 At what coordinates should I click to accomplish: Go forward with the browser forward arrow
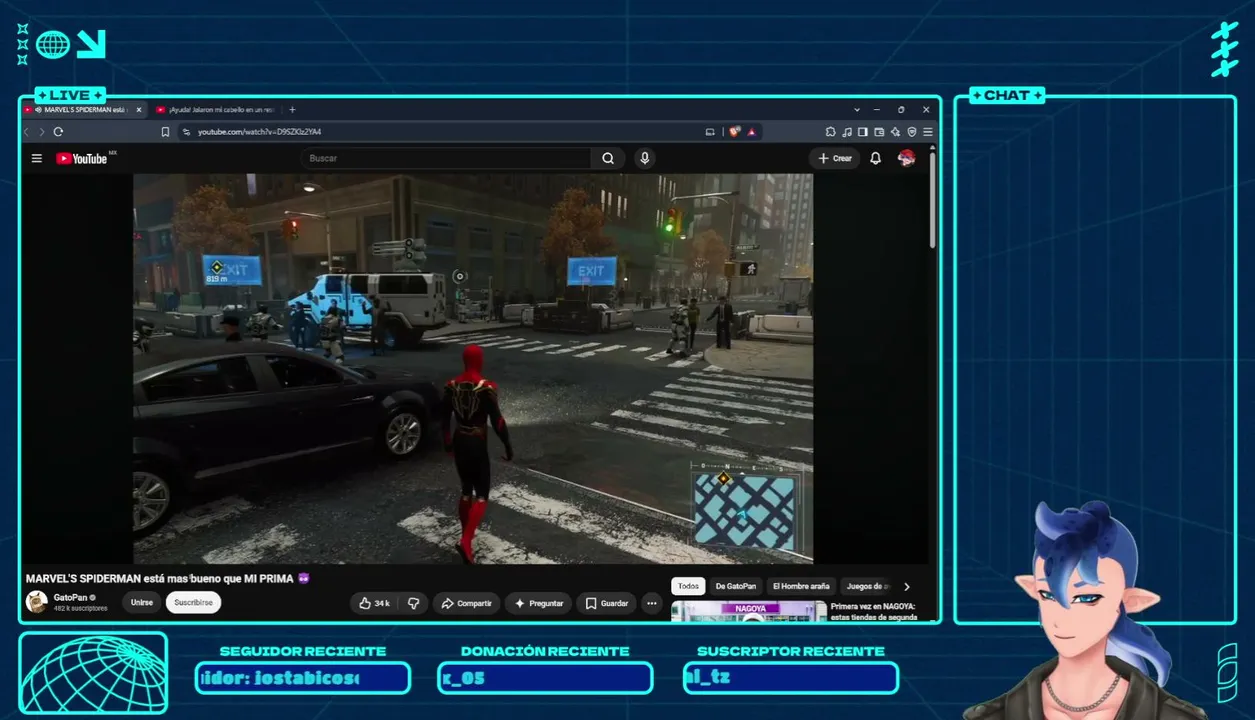[x=42, y=132]
